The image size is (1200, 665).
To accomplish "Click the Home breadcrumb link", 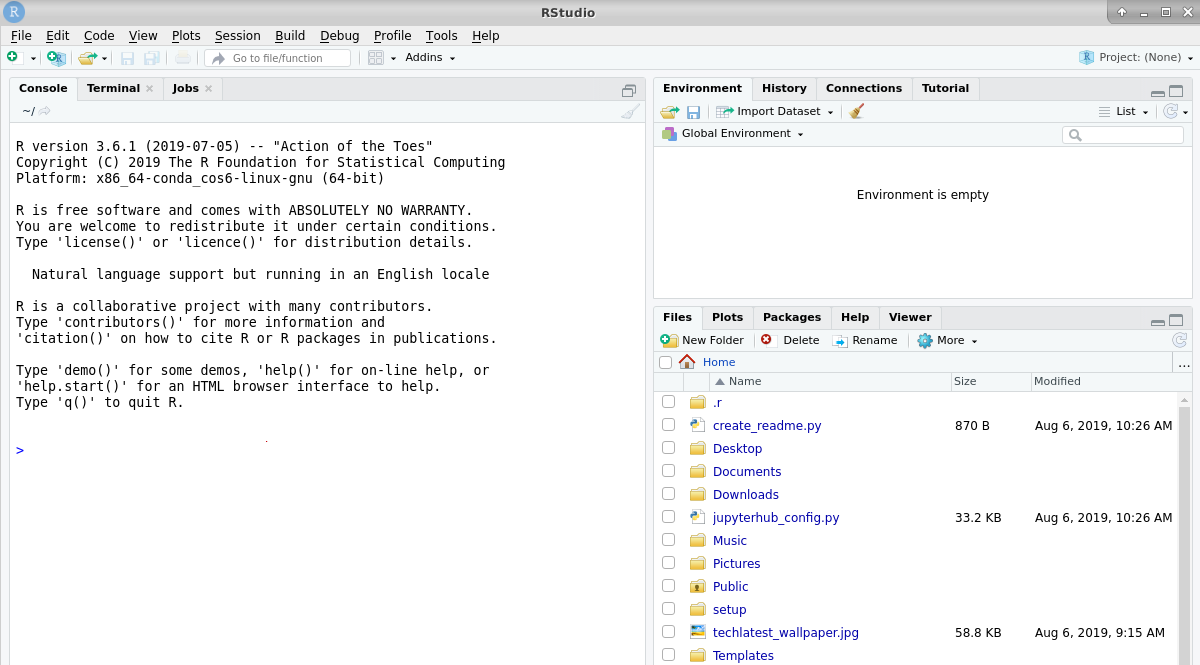I will [719, 362].
